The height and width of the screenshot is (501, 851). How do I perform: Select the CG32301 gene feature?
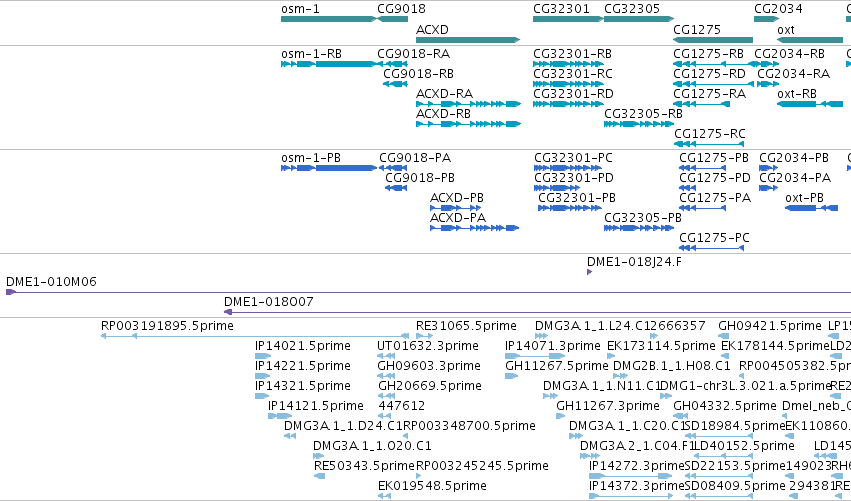click(568, 19)
